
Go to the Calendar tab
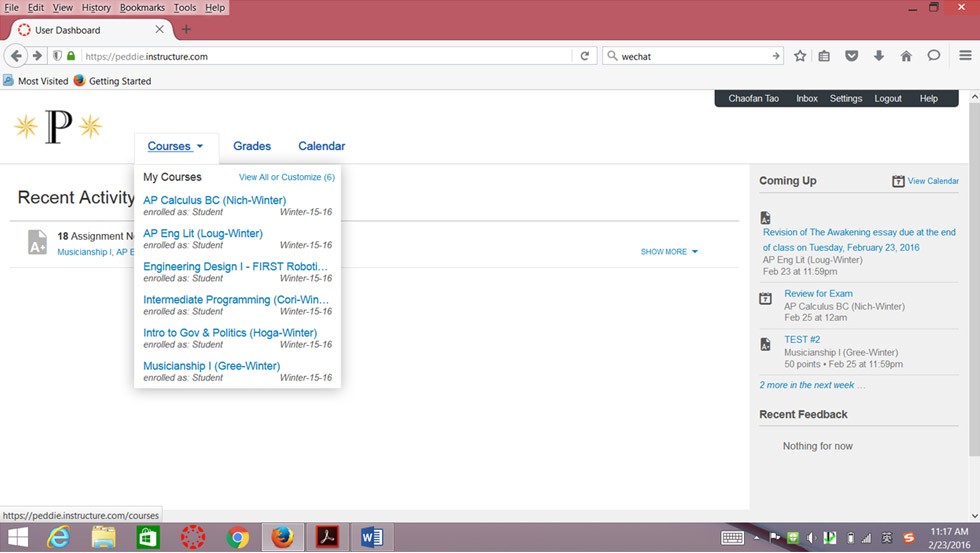pos(321,146)
